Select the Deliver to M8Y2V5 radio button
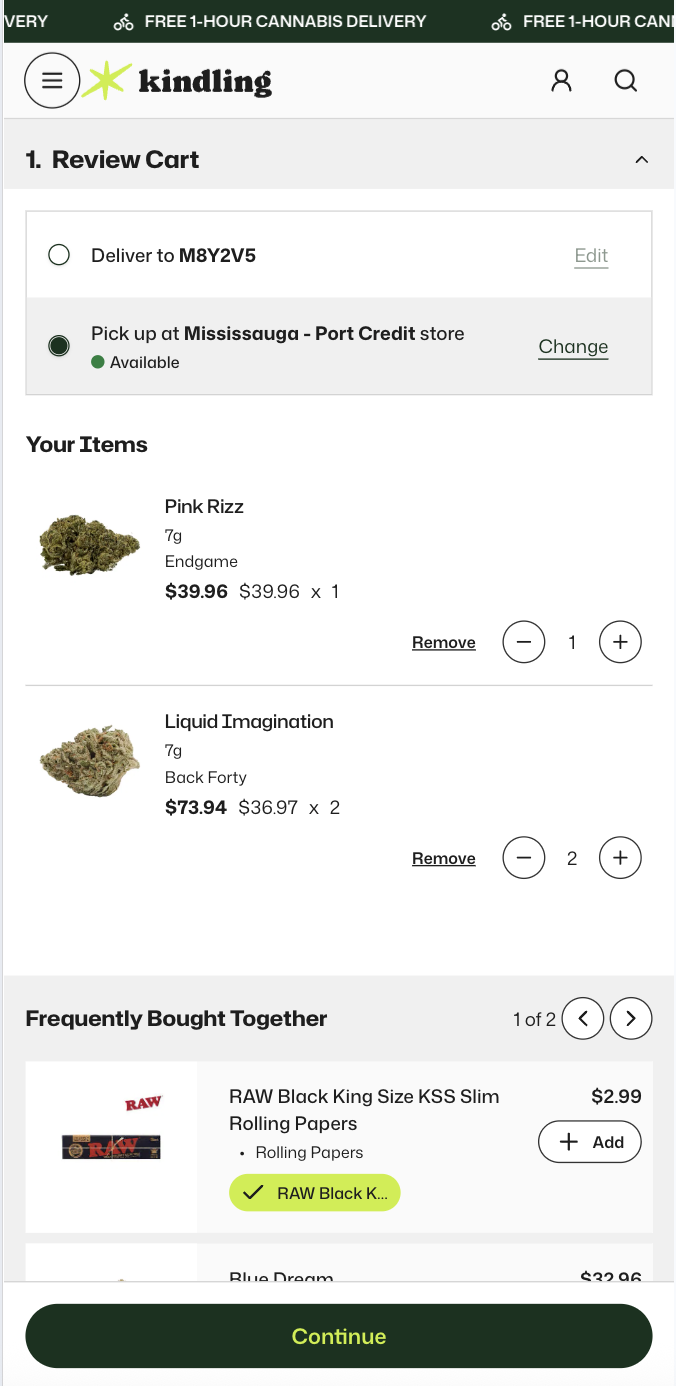 point(59,255)
